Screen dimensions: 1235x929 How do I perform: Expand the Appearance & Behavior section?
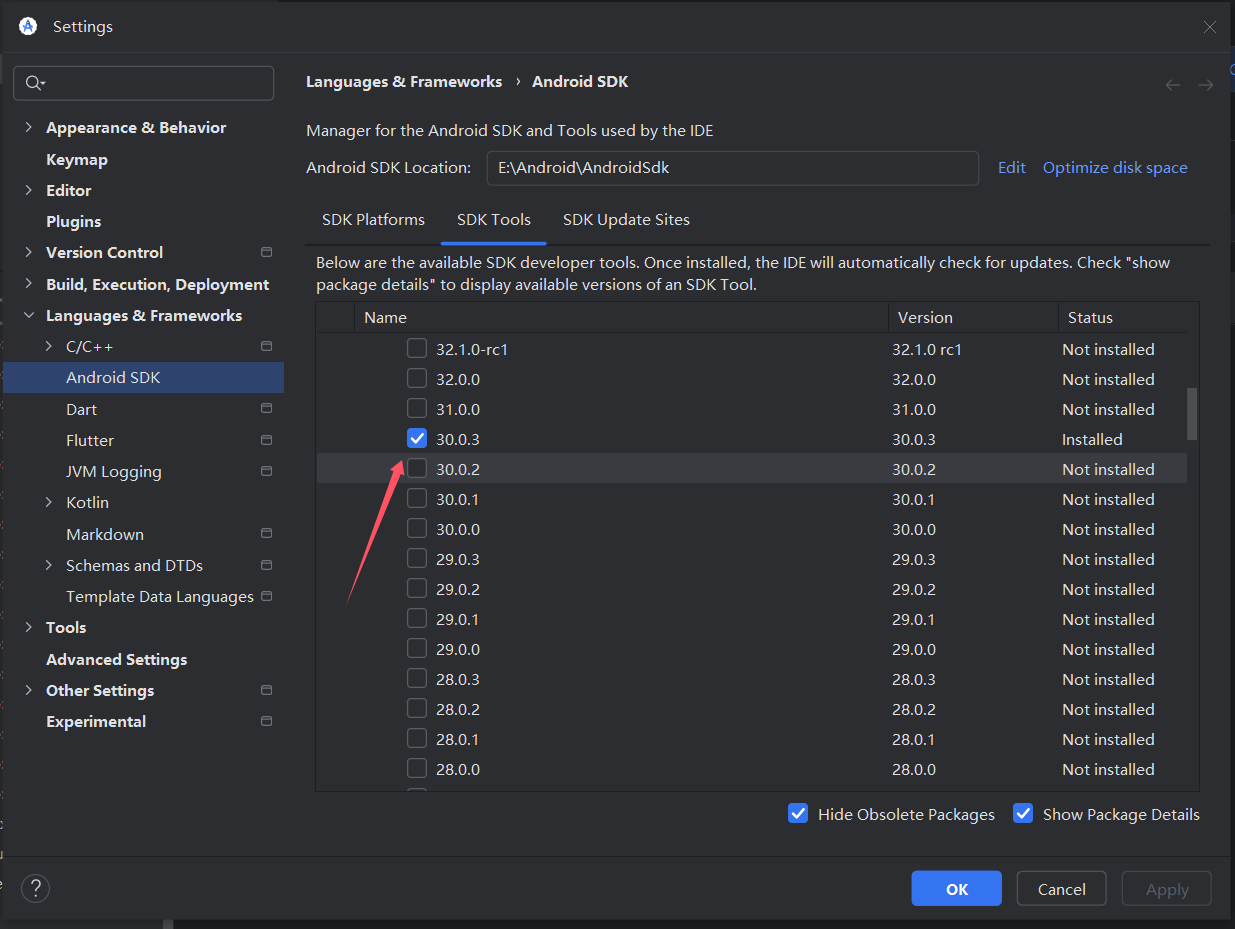[27, 128]
